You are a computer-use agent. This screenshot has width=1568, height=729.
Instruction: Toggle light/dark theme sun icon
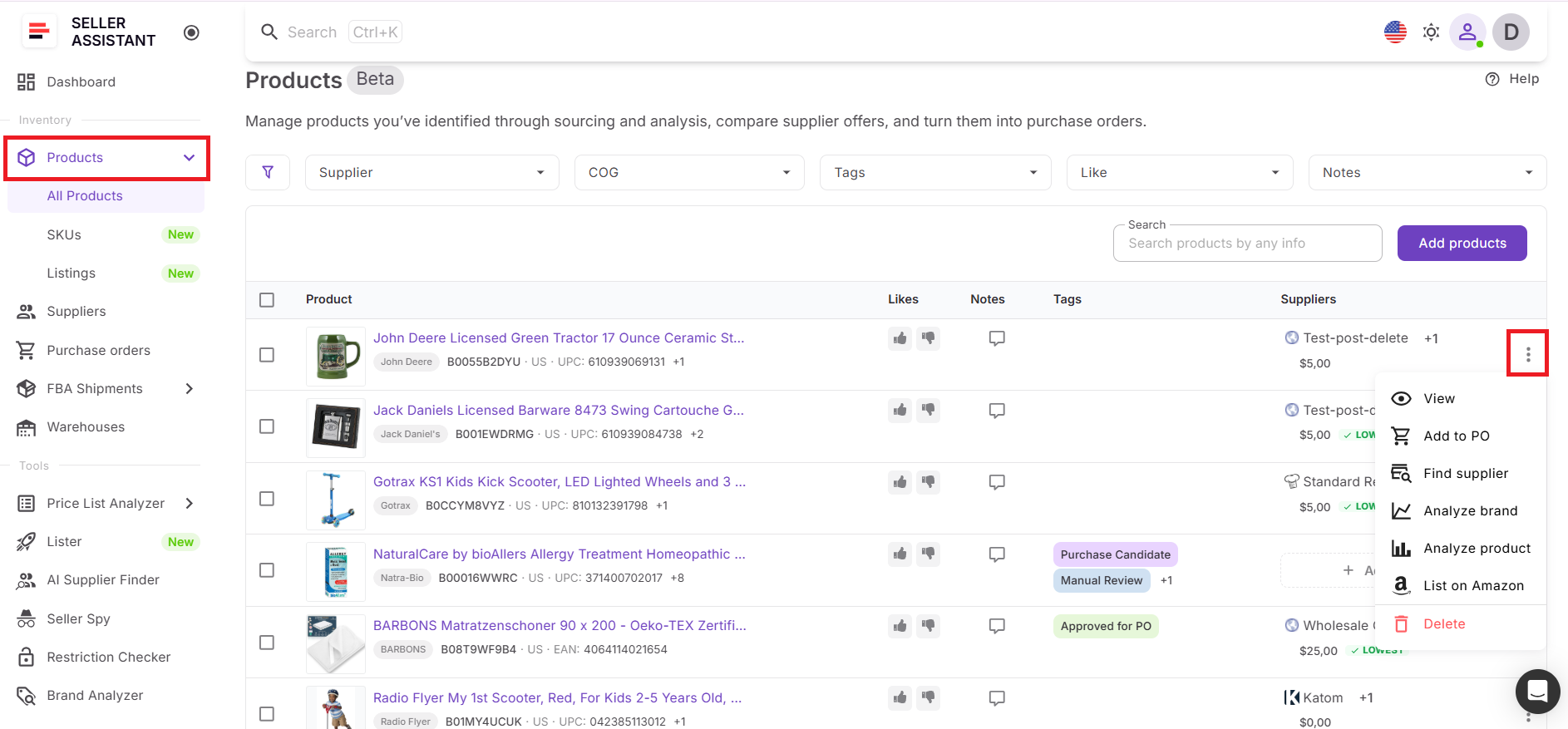tap(1431, 32)
